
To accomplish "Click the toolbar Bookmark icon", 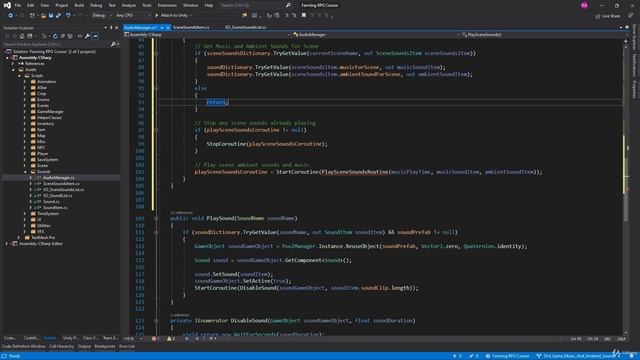I will coord(304,16).
